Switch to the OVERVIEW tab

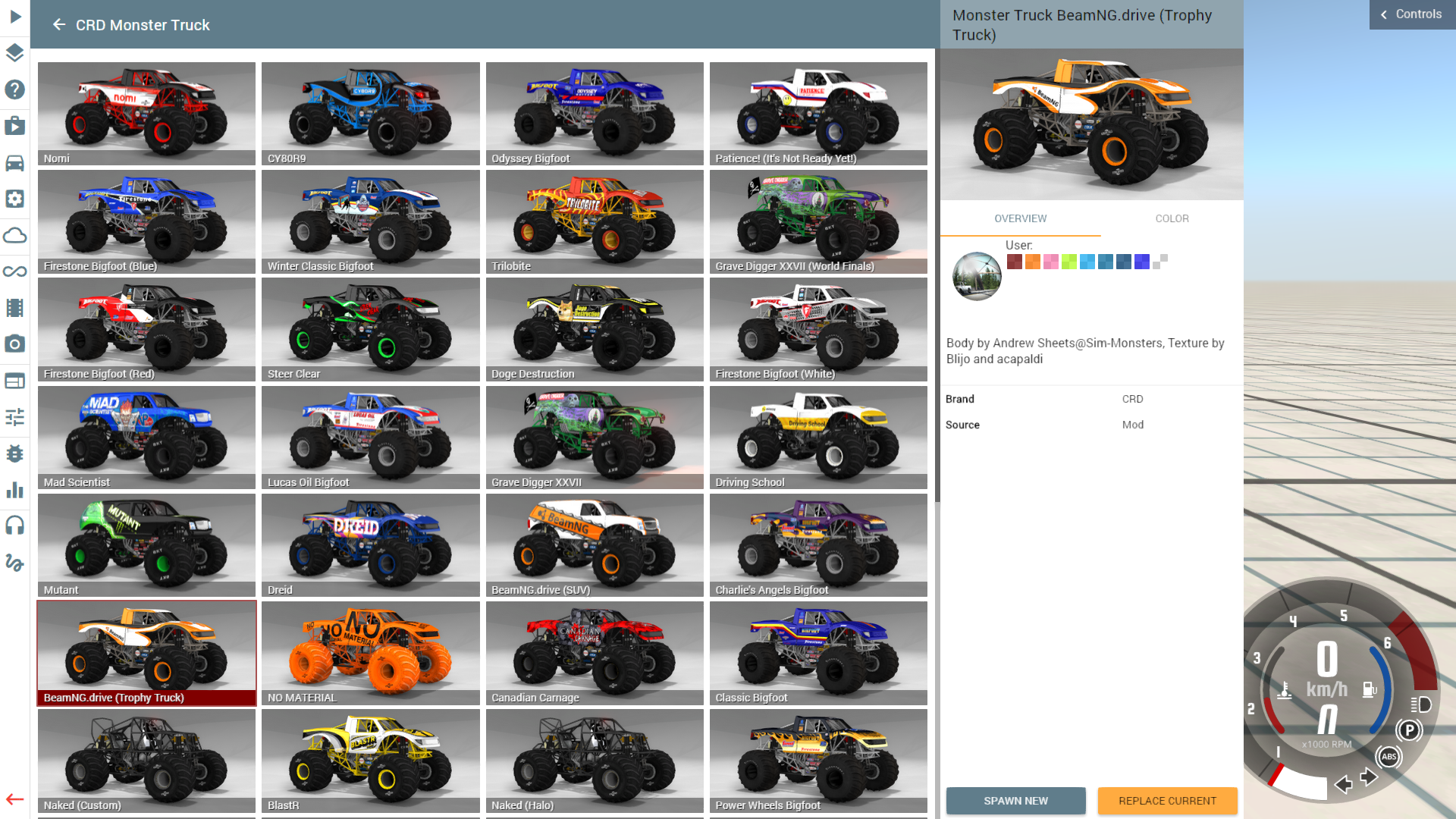pyautogui.click(x=1020, y=218)
